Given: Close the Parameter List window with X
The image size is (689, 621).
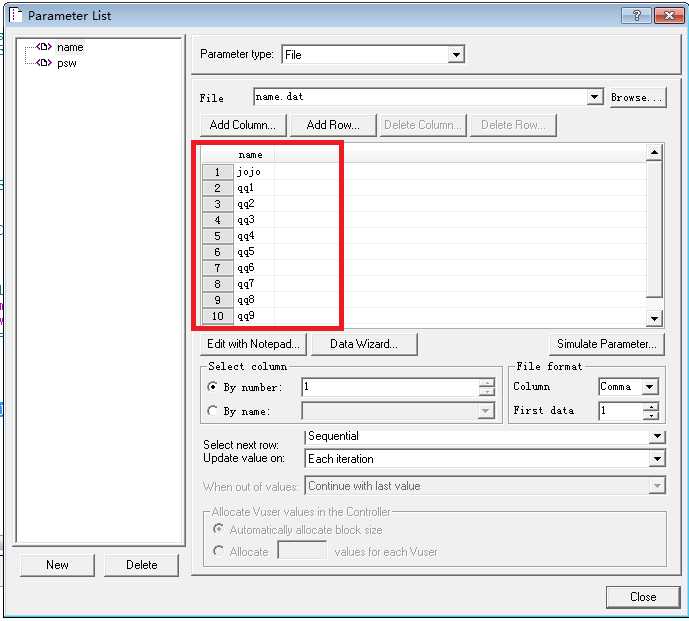Looking at the screenshot, I should (x=668, y=16).
